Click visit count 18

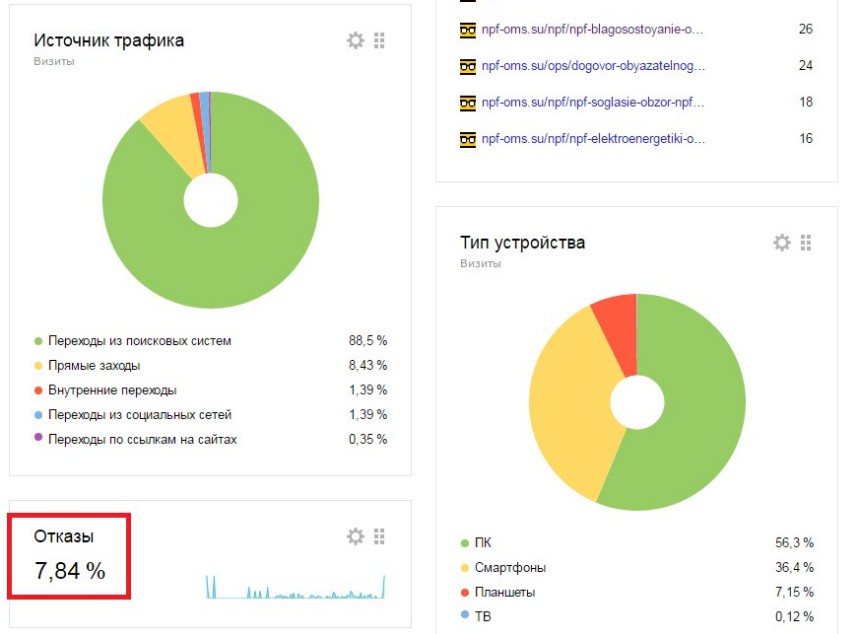(806, 102)
